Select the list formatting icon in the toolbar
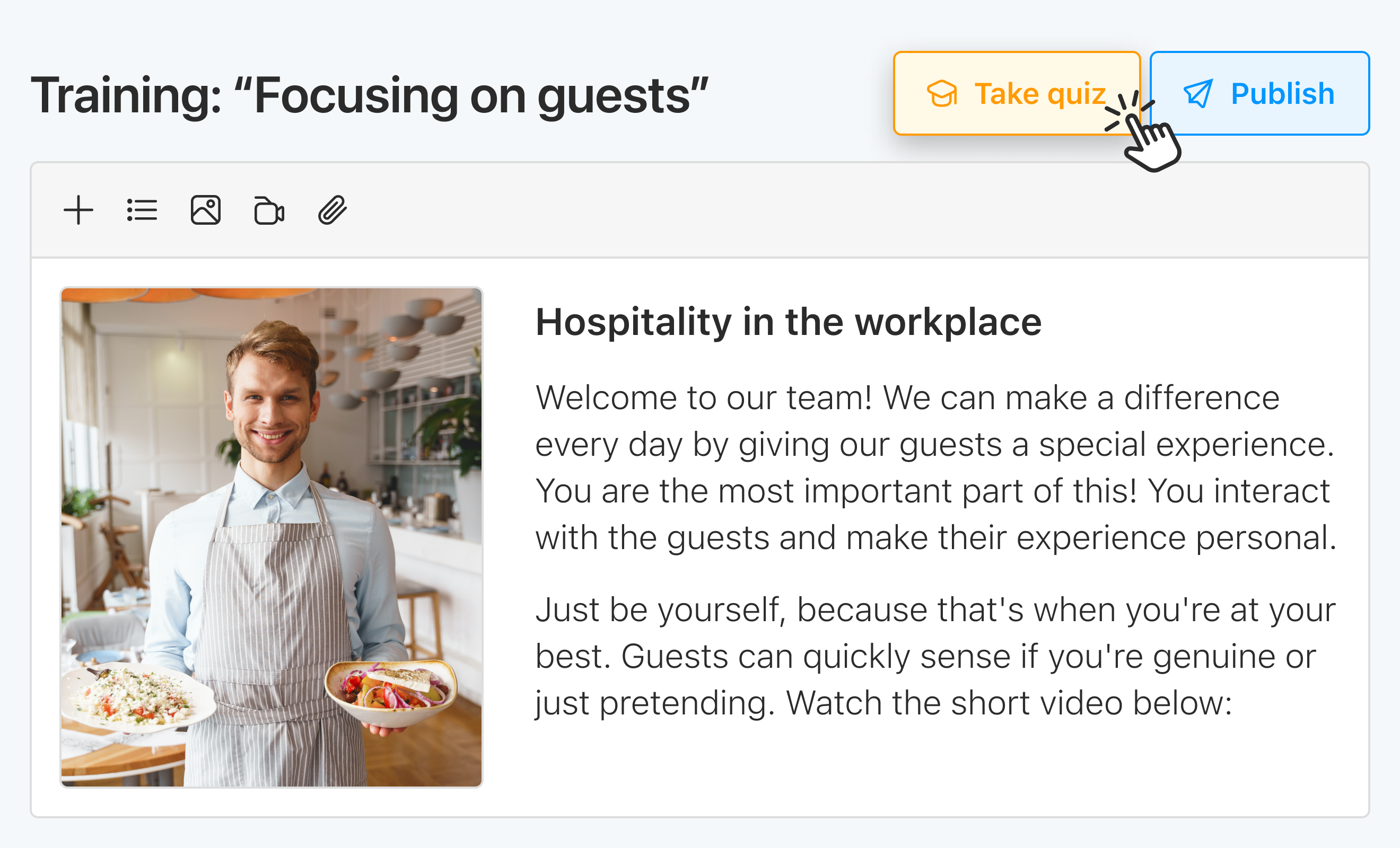The image size is (1400, 848). pos(142,209)
